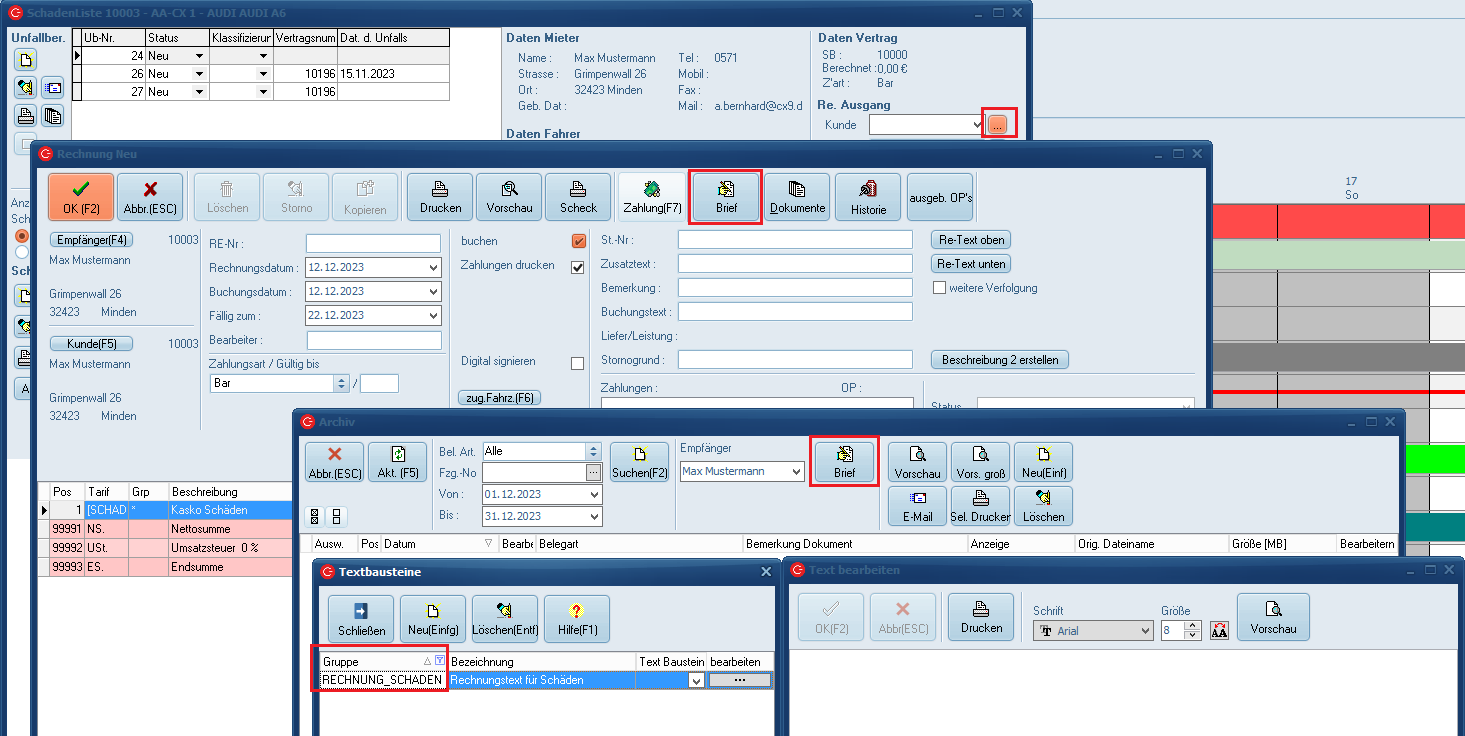Click 'Beschreibung 2 erstellen' button
The height and width of the screenshot is (736, 1465).
(x=1000, y=359)
